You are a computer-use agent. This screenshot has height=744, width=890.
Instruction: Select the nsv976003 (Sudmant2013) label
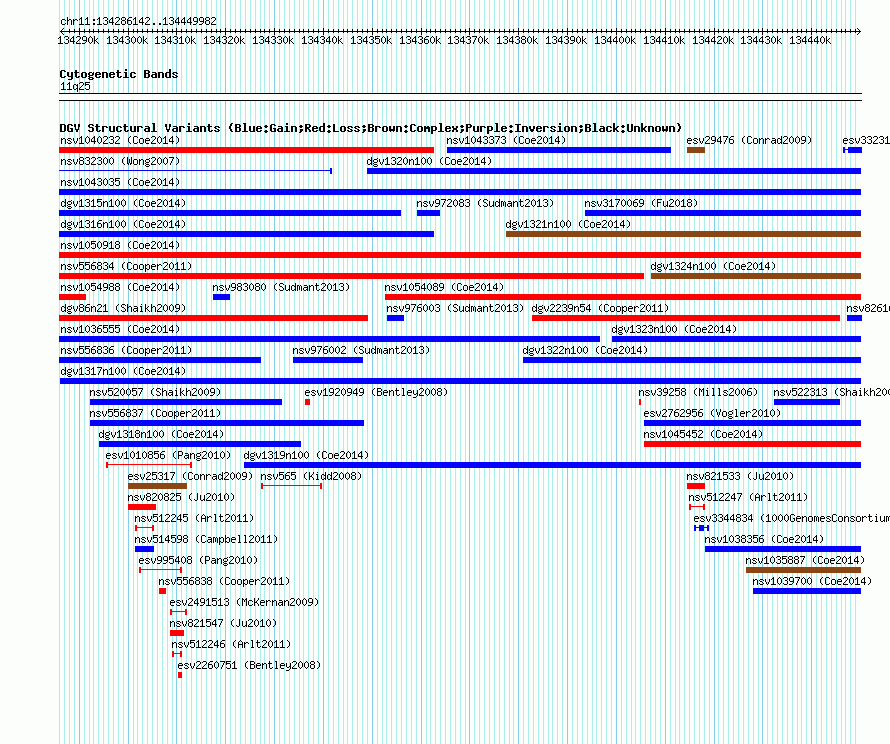pyautogui.click(x=455, y=308)
